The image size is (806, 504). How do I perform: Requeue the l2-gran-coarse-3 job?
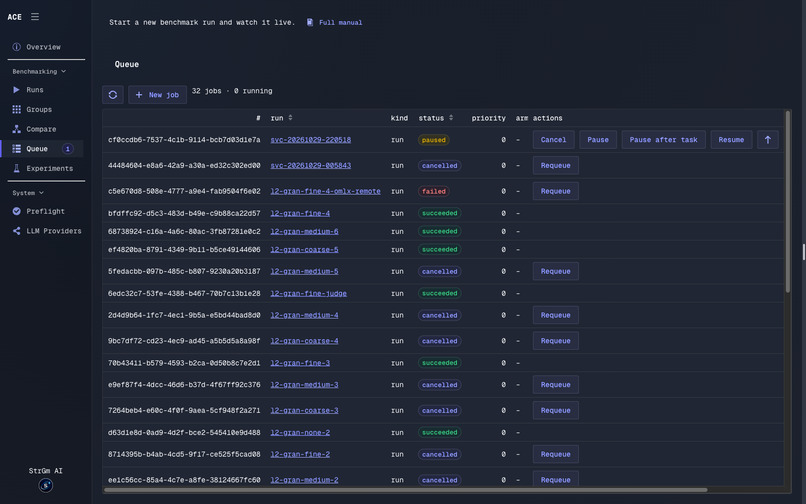(x=556, y=410)
